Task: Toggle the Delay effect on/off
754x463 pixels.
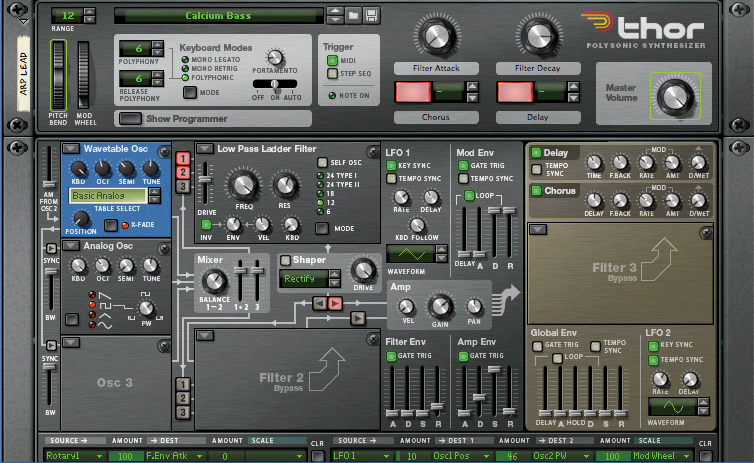Action: coord(536,153)
